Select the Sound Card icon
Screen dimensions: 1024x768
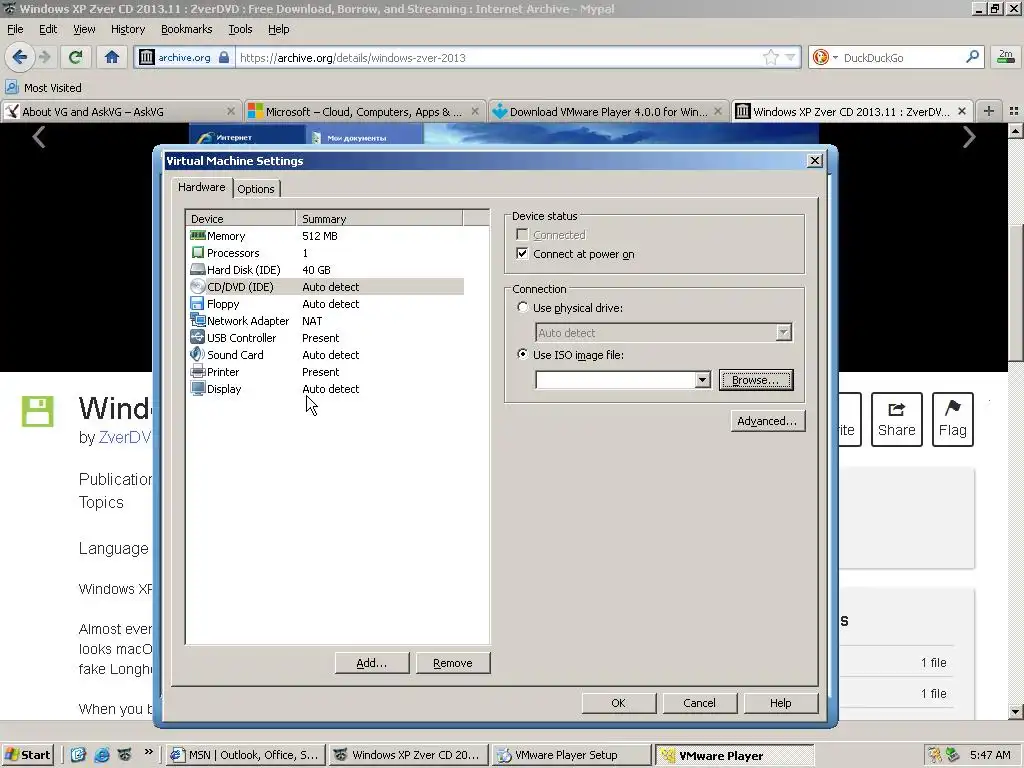[197, 354]
